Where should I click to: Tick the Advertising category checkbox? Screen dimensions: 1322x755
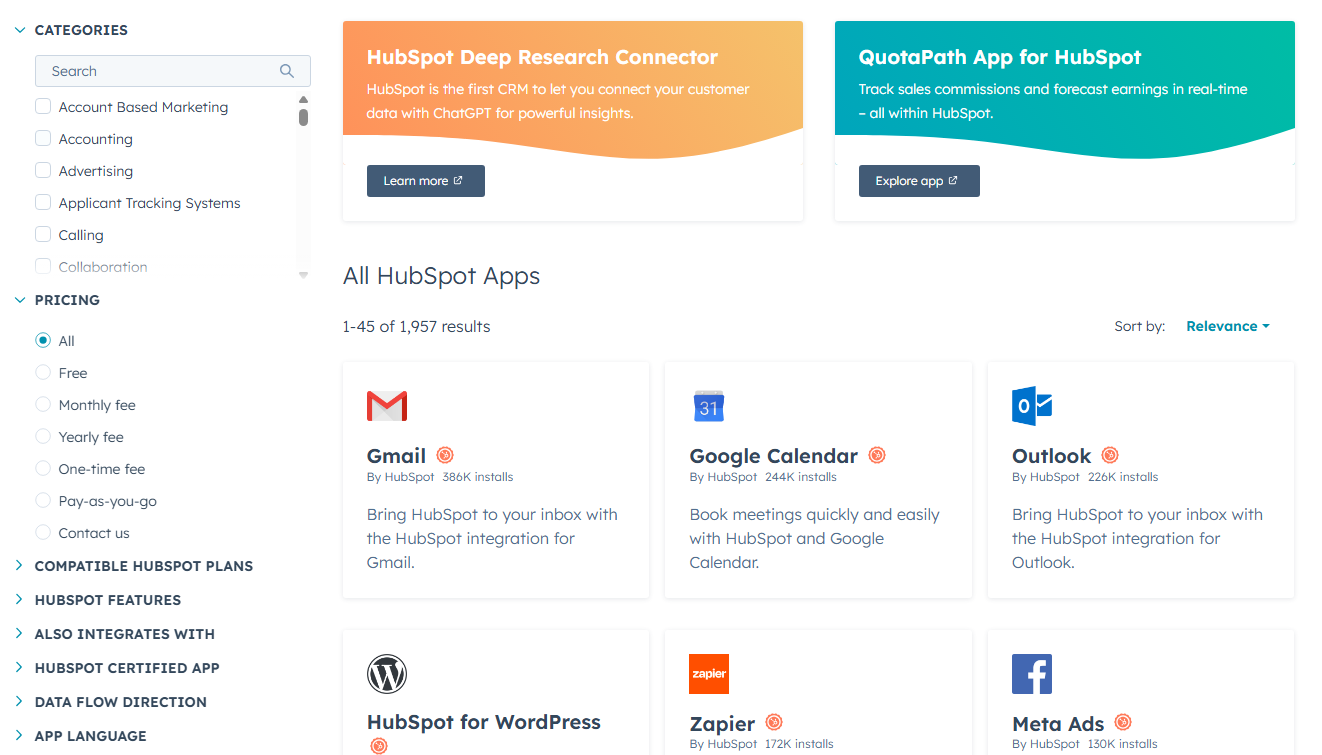coord(43,171)
